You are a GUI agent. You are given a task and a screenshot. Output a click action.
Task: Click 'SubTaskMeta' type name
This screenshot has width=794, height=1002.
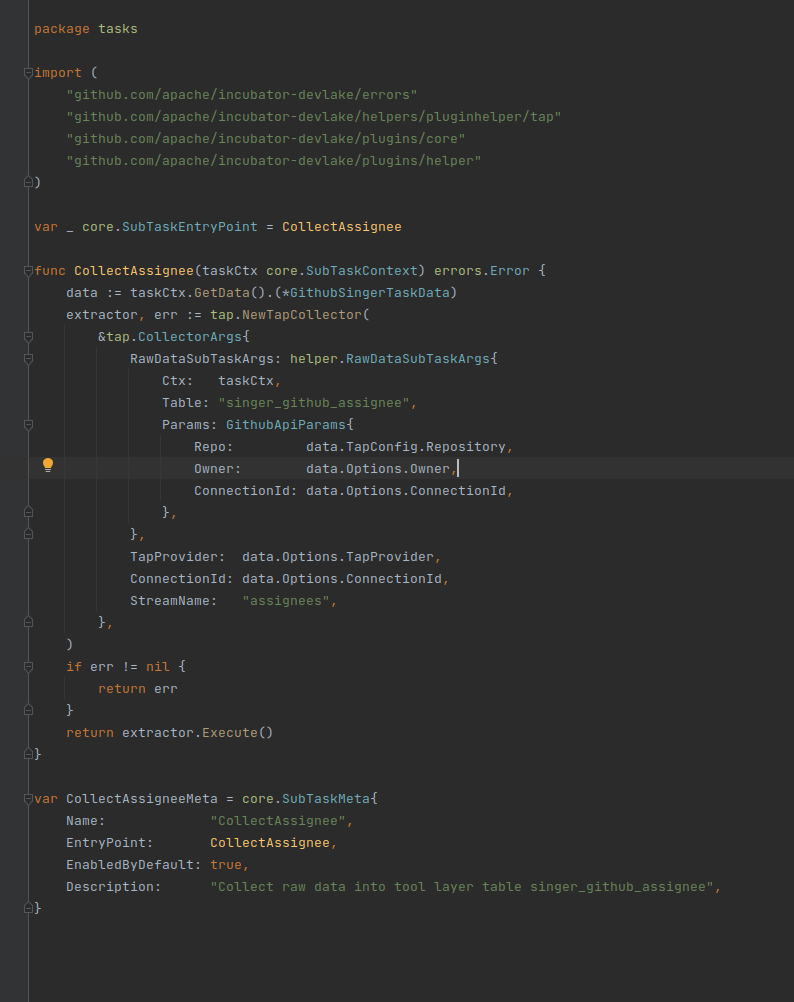click(326, 799)
